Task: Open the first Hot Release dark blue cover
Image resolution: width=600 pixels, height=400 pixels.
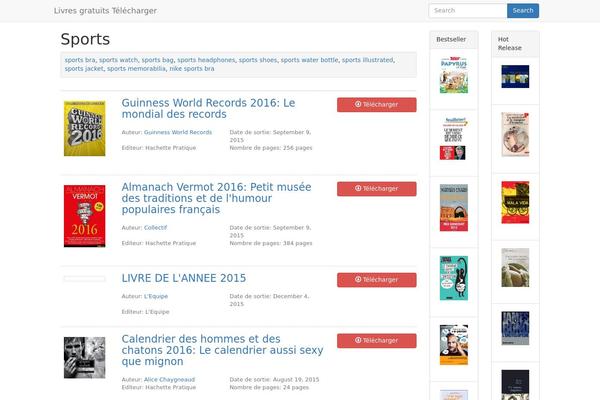Action: (515, 77)
